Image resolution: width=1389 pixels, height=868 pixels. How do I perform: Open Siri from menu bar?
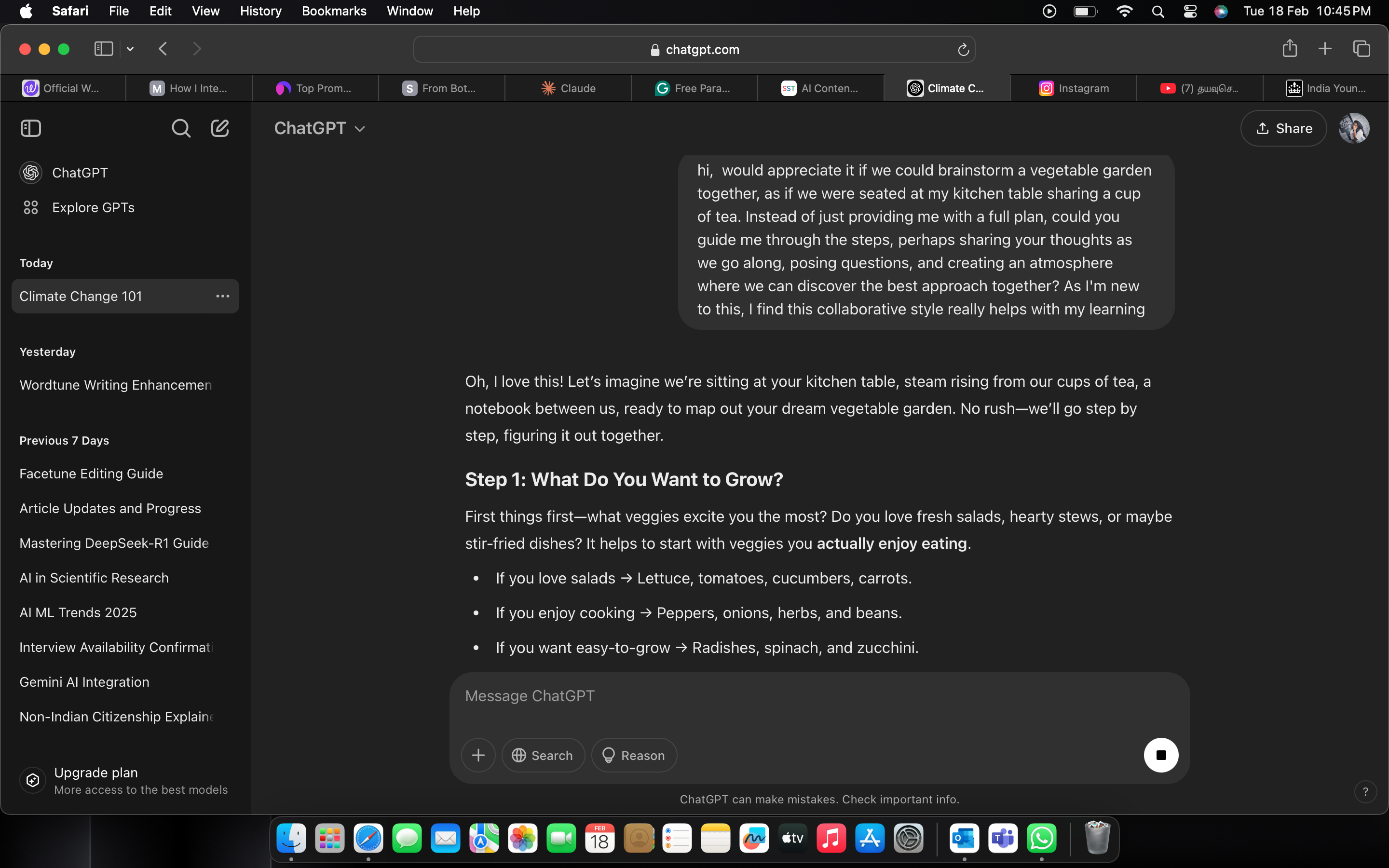click(1221, 11)
